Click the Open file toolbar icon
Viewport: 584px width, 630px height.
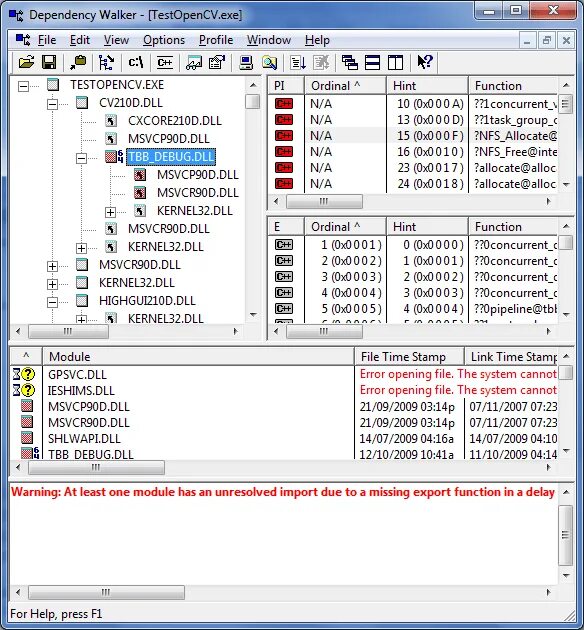coord(27,63)
